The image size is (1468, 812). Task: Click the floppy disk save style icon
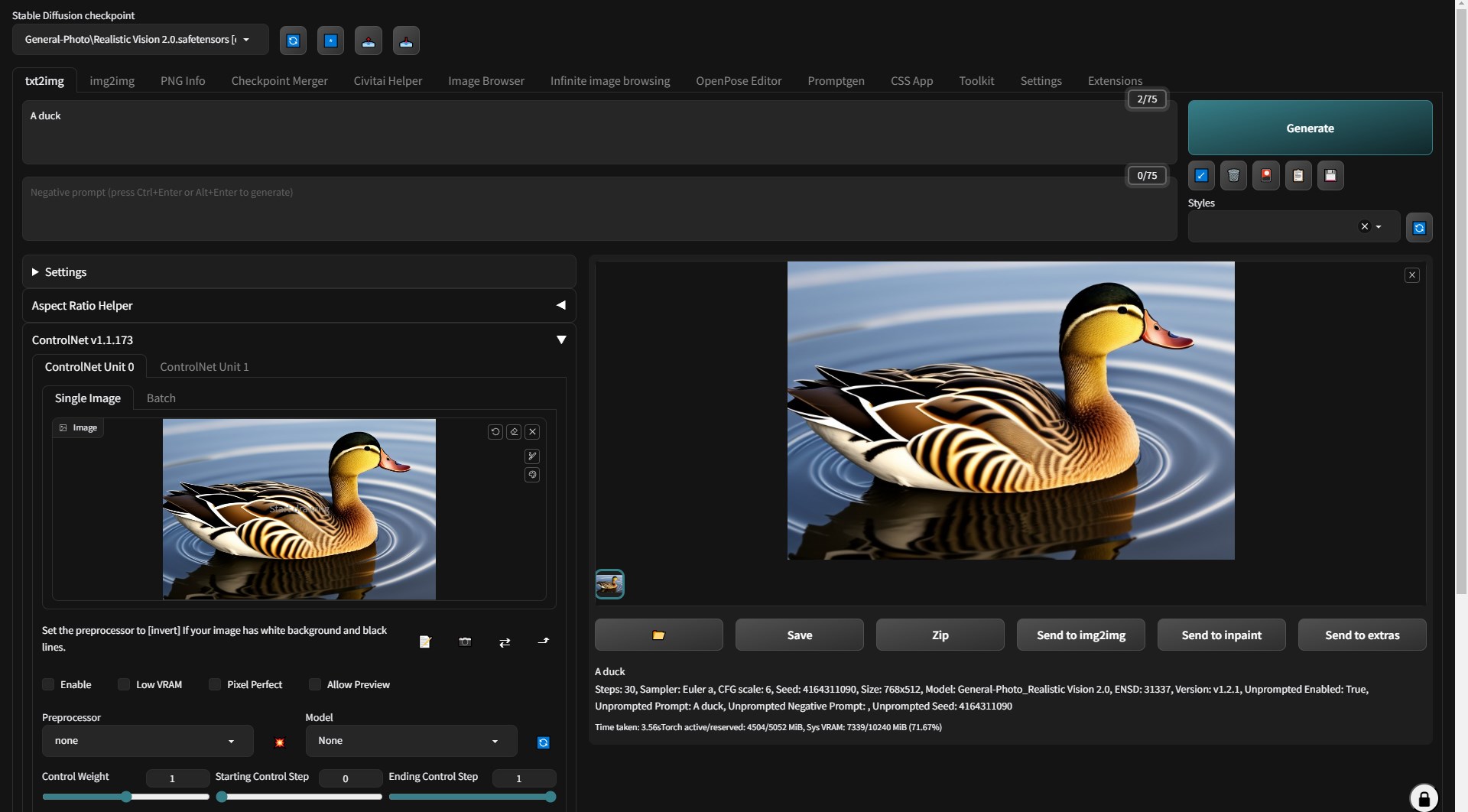point(1330,176)
